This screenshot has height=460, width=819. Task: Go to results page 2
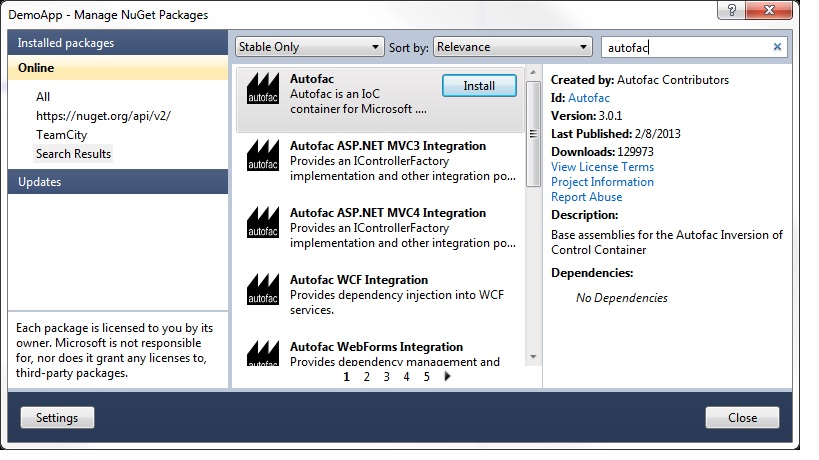click(x=367, y=376)
